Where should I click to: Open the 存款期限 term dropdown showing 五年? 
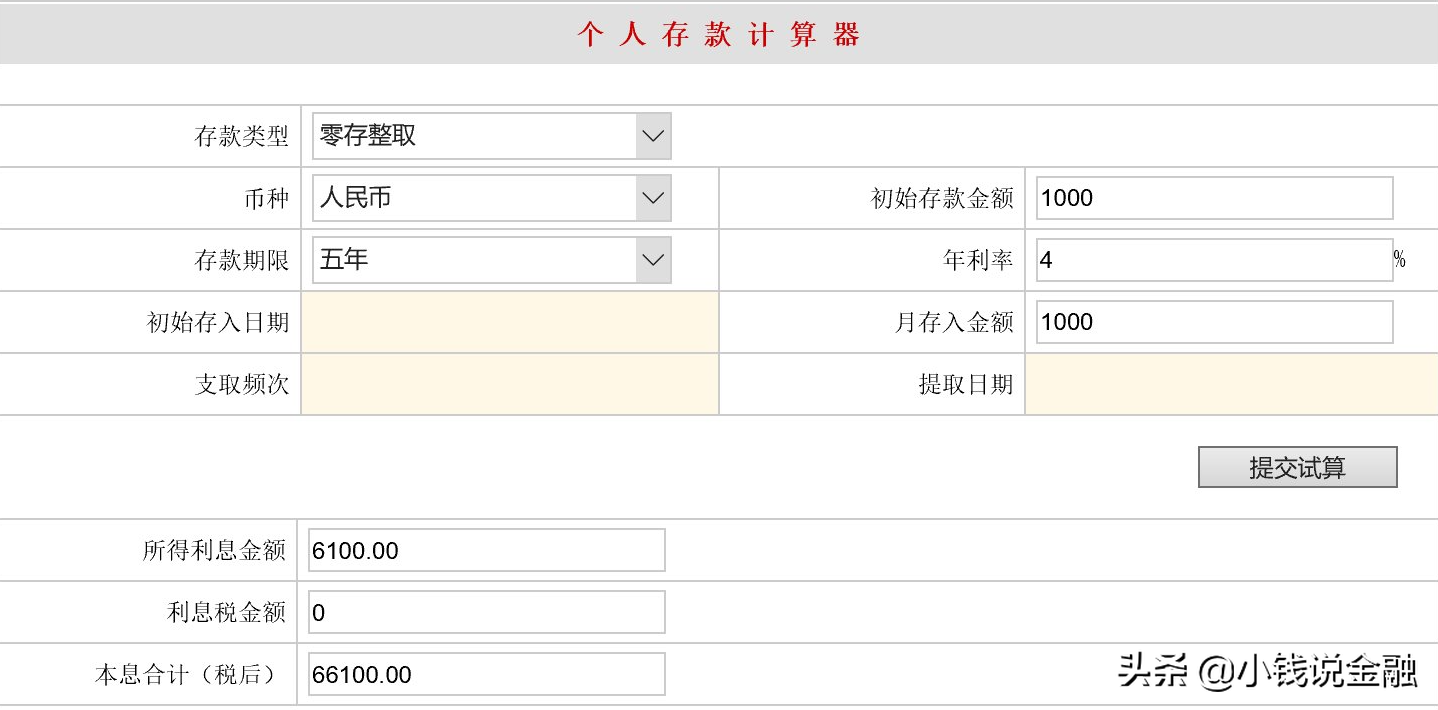(x=490, y=260)
